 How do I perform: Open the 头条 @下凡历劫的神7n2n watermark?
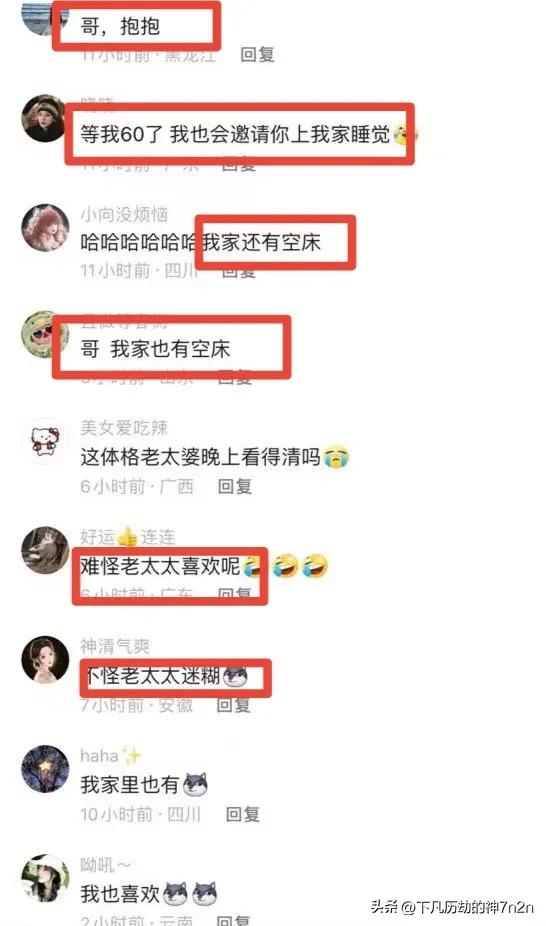pyautogui.click(x=452, y=907)
